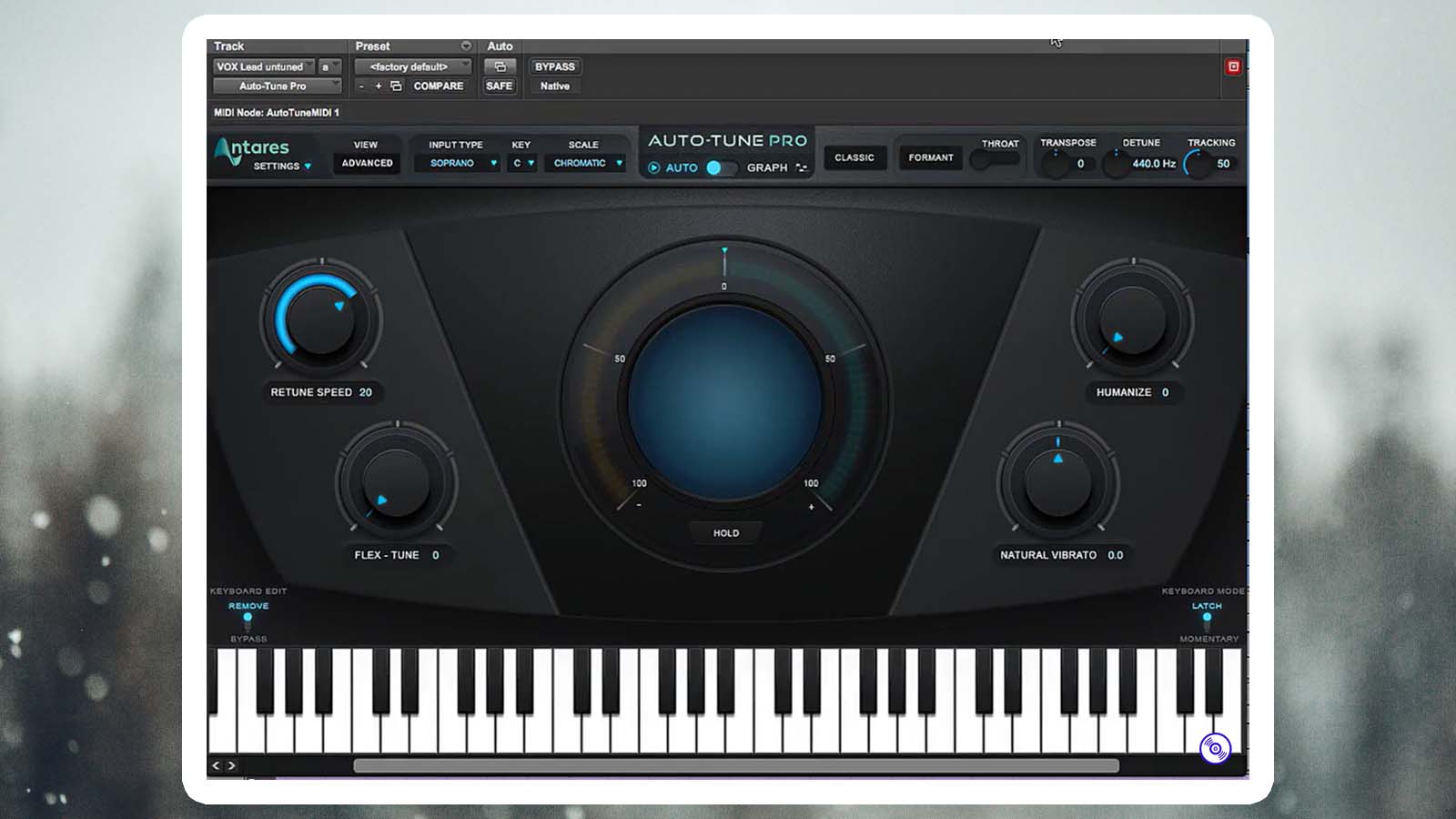Open the Antares Settings menu
The height and width of the screenshot is (819, 1456).
pos(282,167)
